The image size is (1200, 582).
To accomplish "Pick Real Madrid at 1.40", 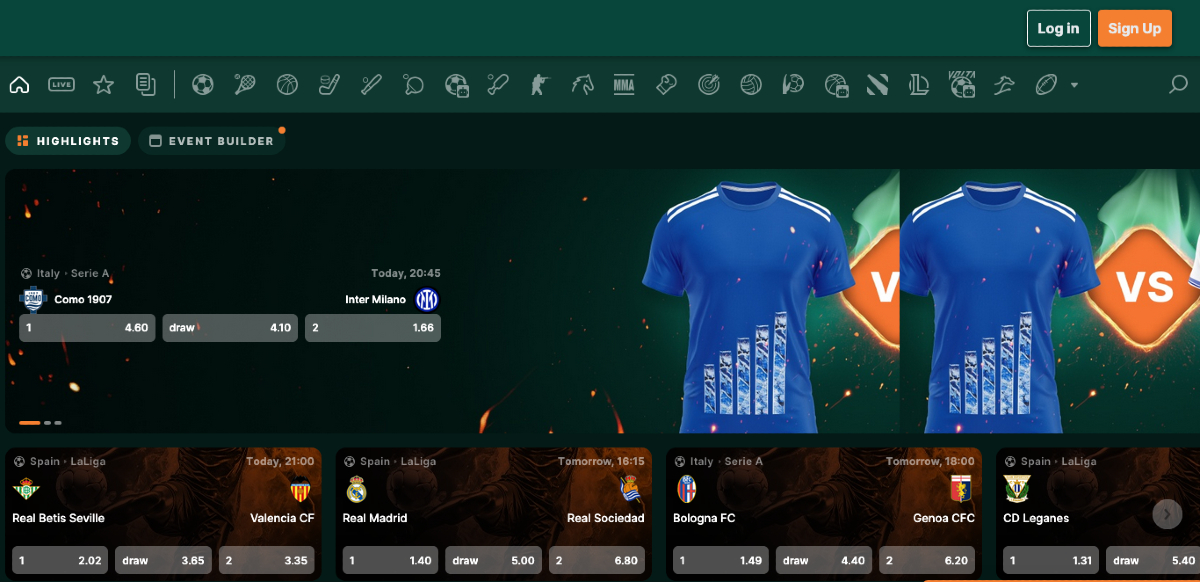I will [x=390, y=560].
